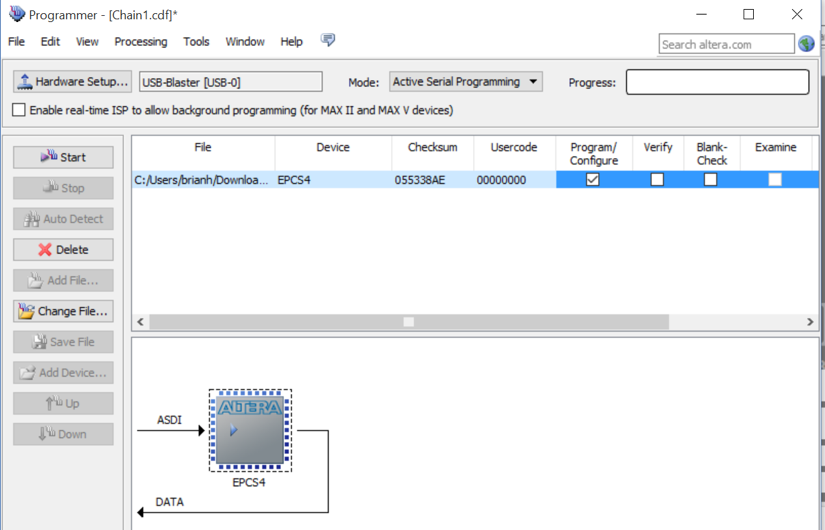Viewport: 825px width, 530px height.
Task: Open the Window menu
Action: pos(245,42)
